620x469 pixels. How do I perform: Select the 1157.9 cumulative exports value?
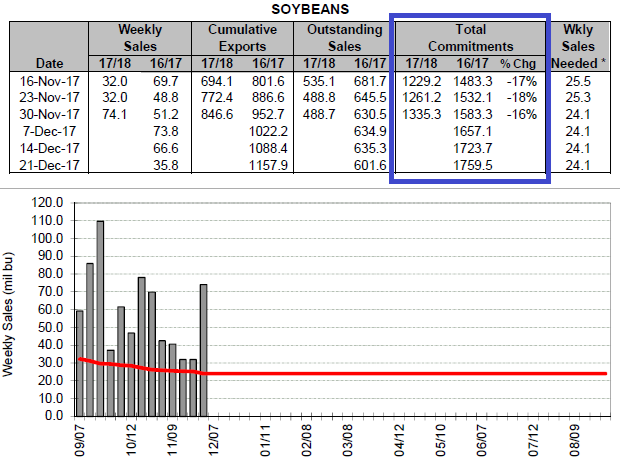(x=270, y=164)
